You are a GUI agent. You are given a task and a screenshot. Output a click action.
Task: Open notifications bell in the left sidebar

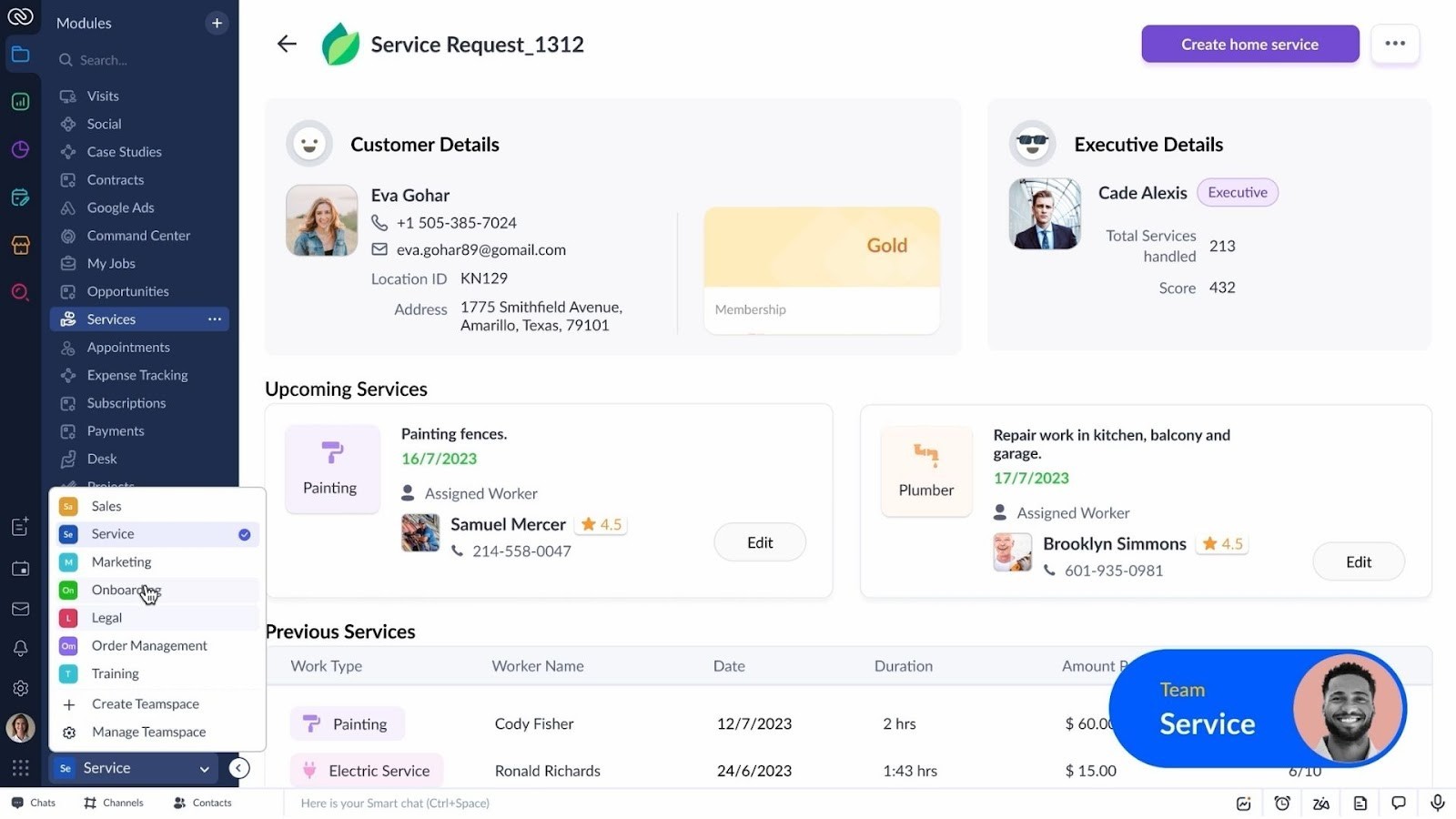pyautogui.click(x=20, y=648)
